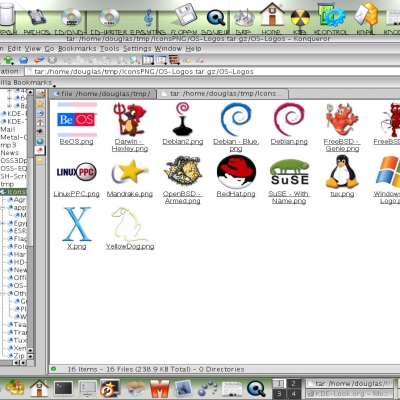Click the home icon in the bottom taskbar
The width and height of the screenshot is (400, 400).
tap(39, 389)
